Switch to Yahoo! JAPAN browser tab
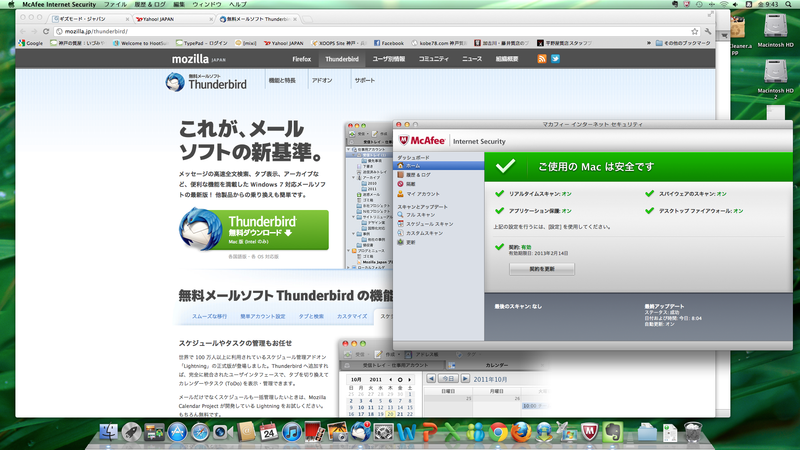This screenshot has width=800, height=450. pyautogui.click(x=173, y=19)
